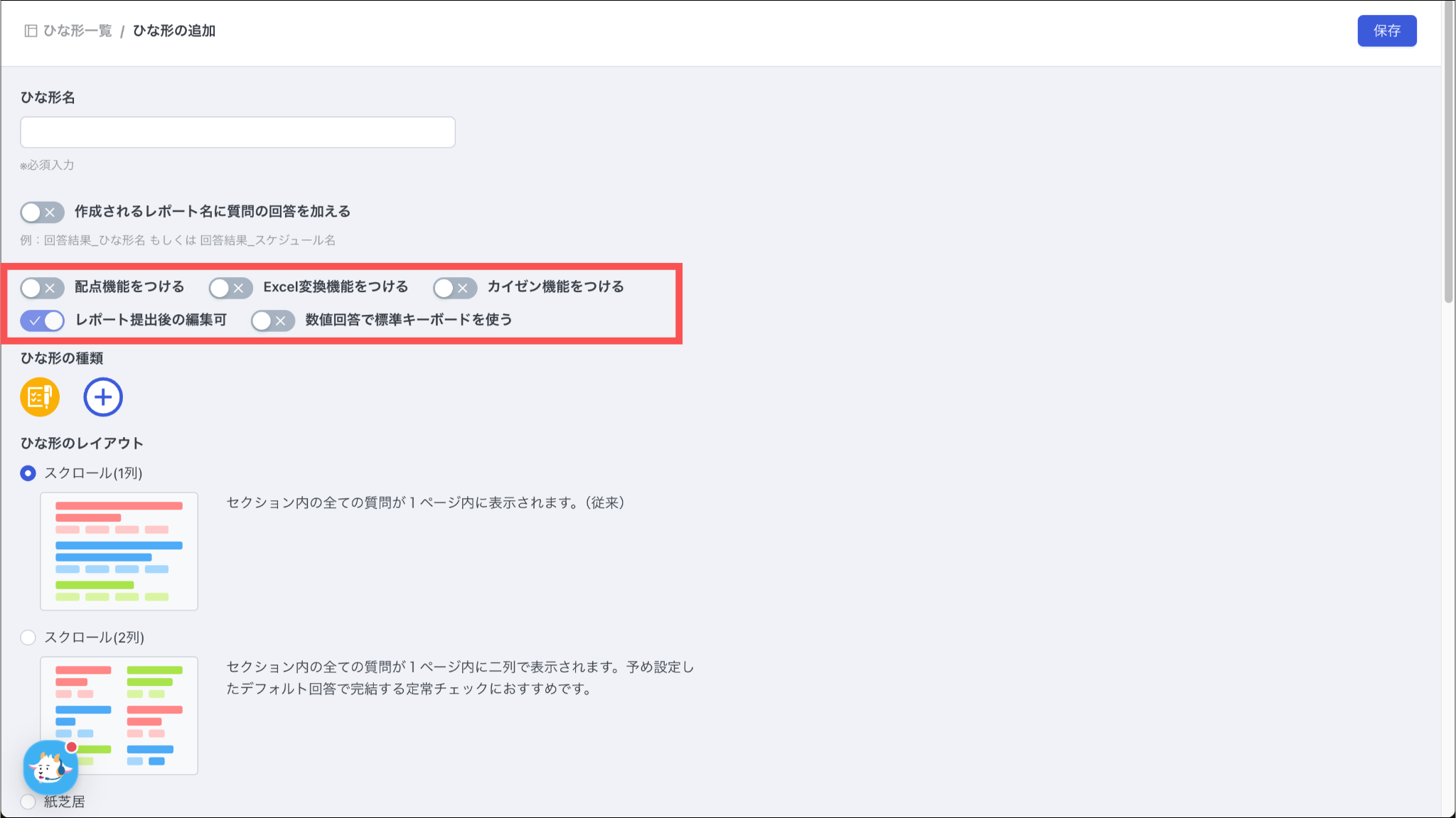The image size is (1456, 818).
Task: Open the cow mascot chat support icon
Action: point(50,768)
